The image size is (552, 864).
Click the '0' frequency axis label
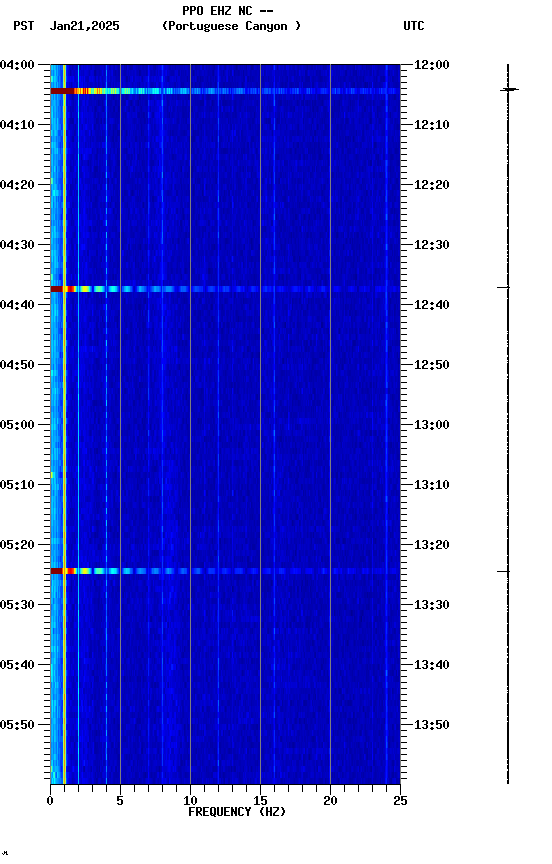[x=50, y=801]
